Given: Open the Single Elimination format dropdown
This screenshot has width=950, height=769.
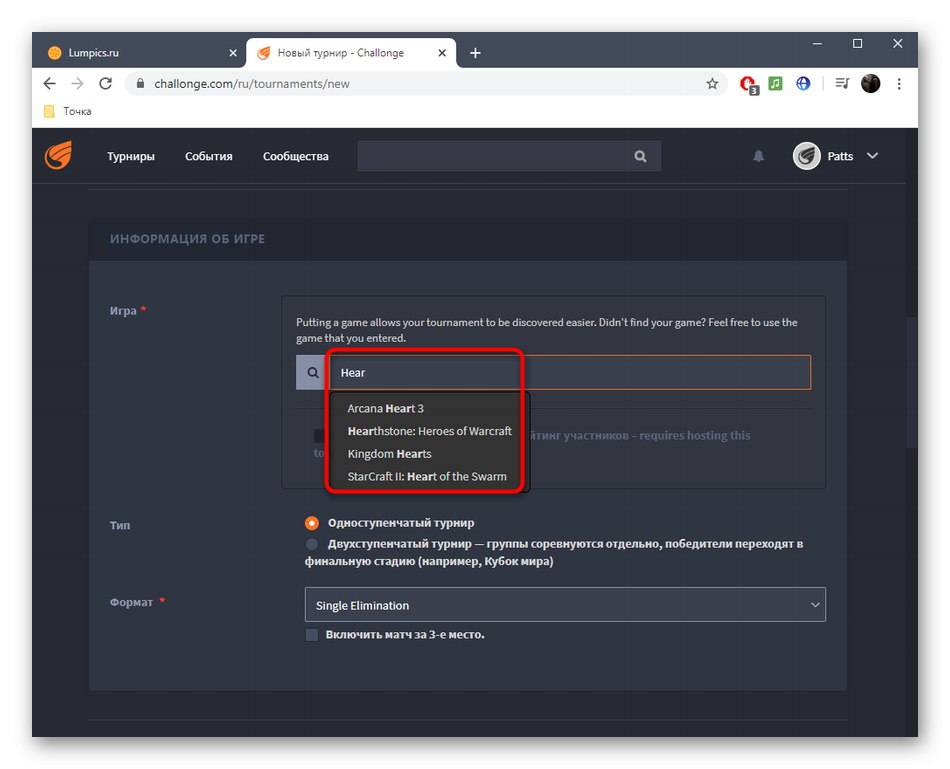Looking at the screenshot, I should [565, 605].
